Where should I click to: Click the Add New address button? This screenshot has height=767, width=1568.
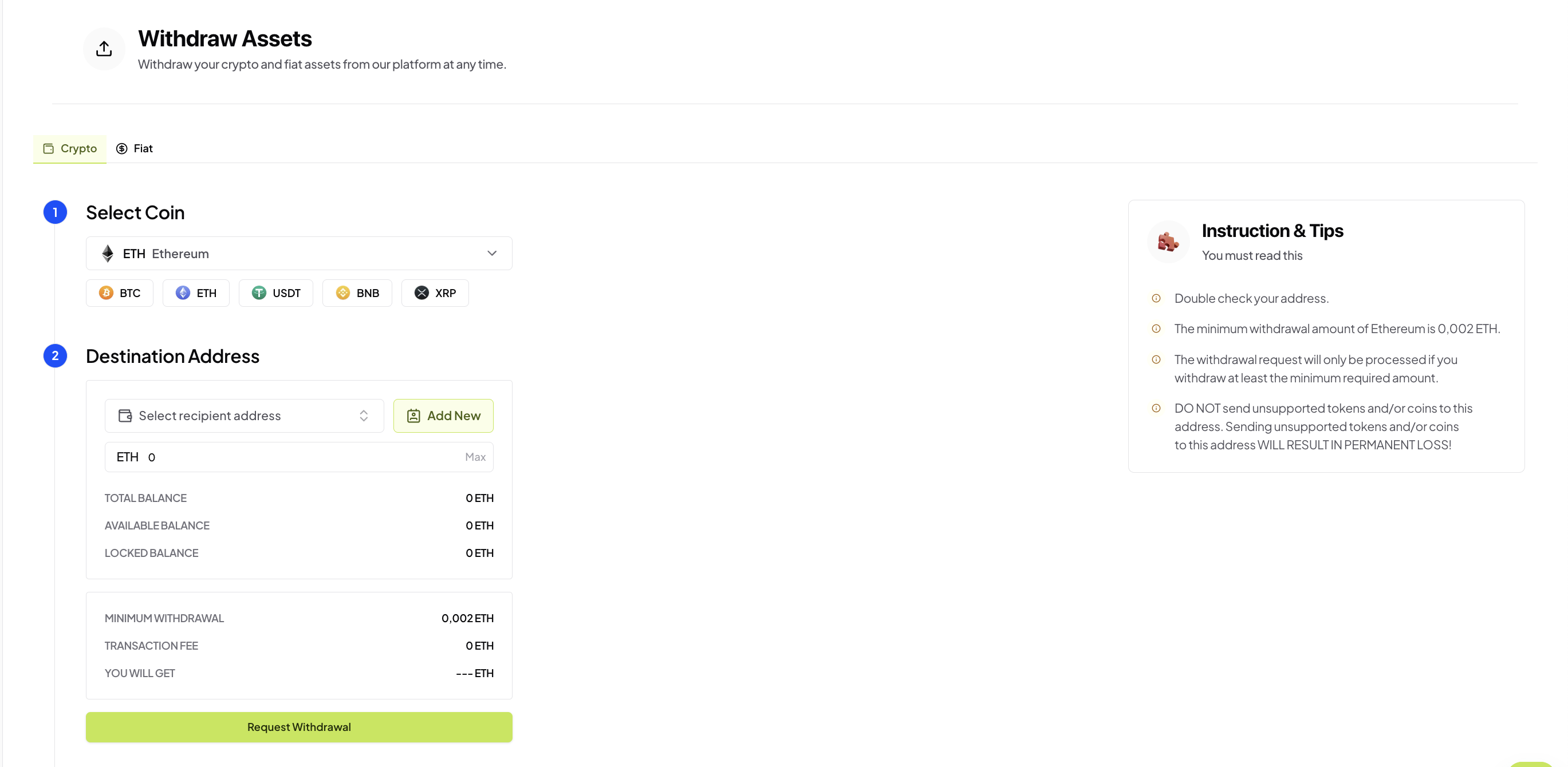444,415
